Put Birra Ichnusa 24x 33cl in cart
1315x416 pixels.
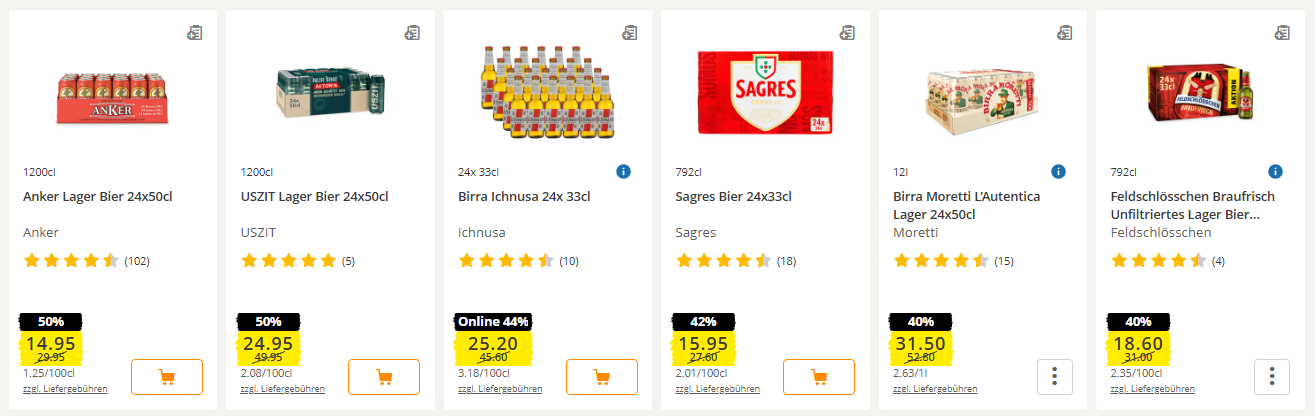602,377
